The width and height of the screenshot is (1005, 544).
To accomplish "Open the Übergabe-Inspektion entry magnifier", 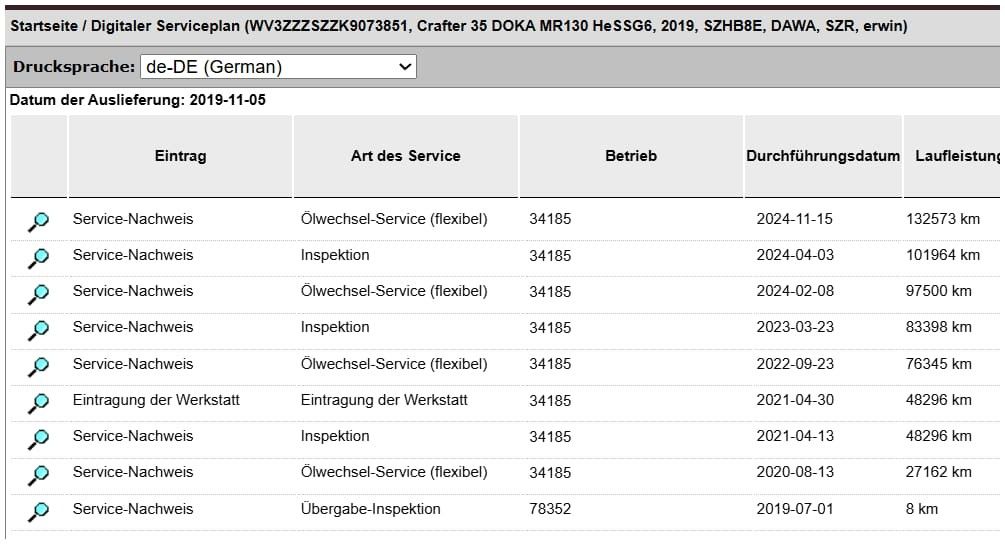I will (38, 511).
